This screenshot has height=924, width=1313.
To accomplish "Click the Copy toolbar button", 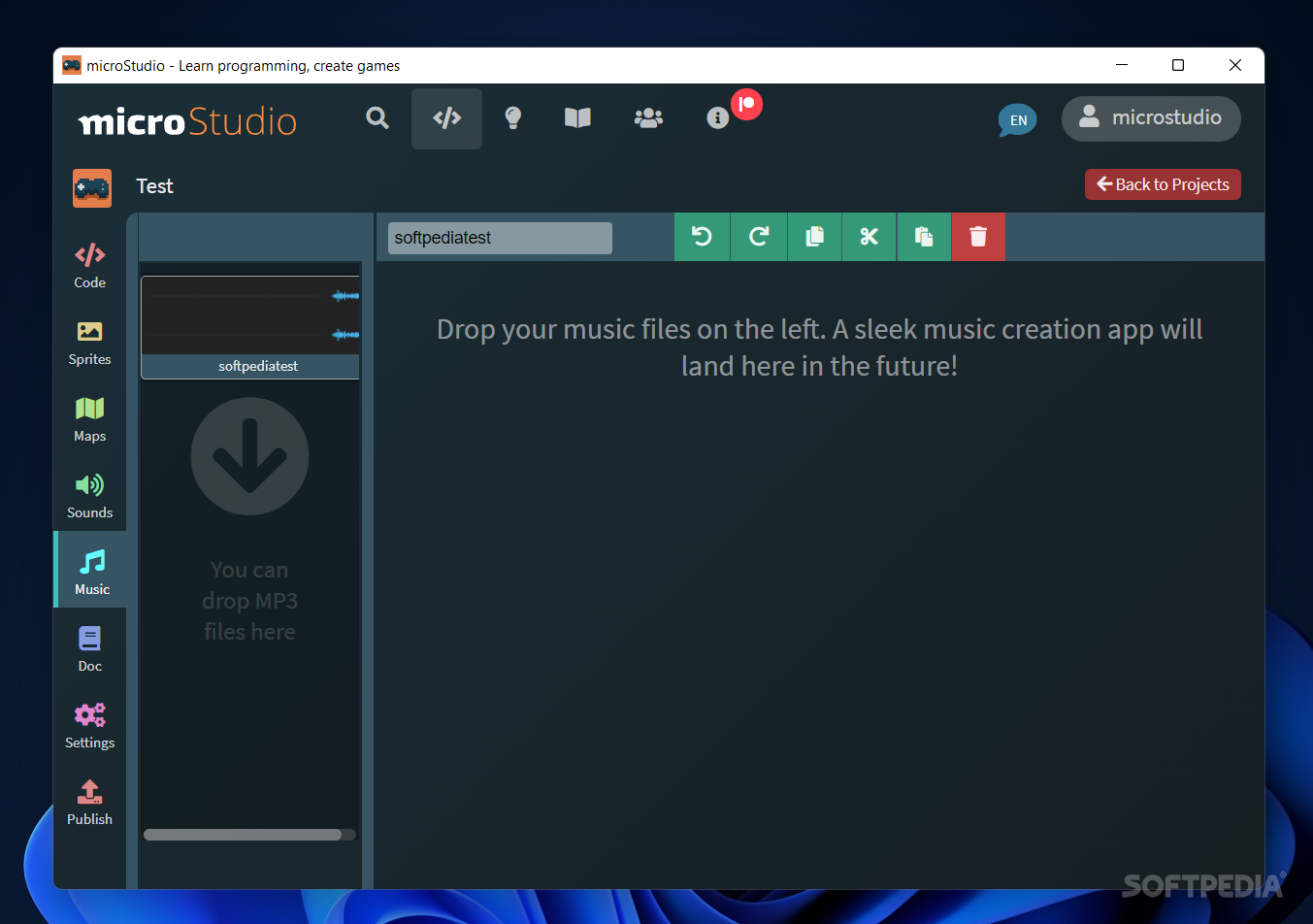I will [814, 237].
